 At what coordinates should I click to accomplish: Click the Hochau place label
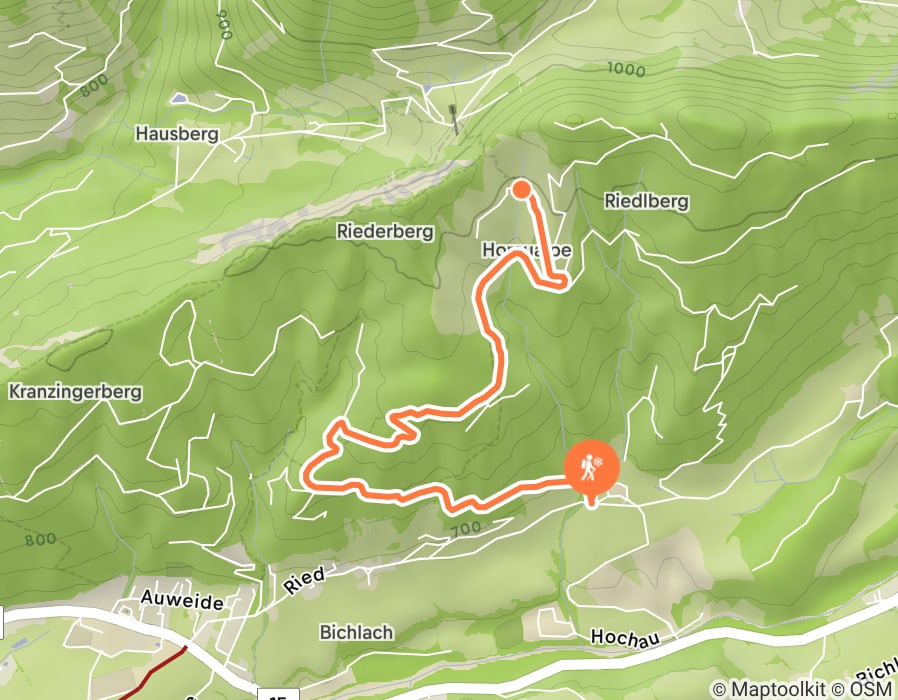pyautogui.click(x=625, y=636)
